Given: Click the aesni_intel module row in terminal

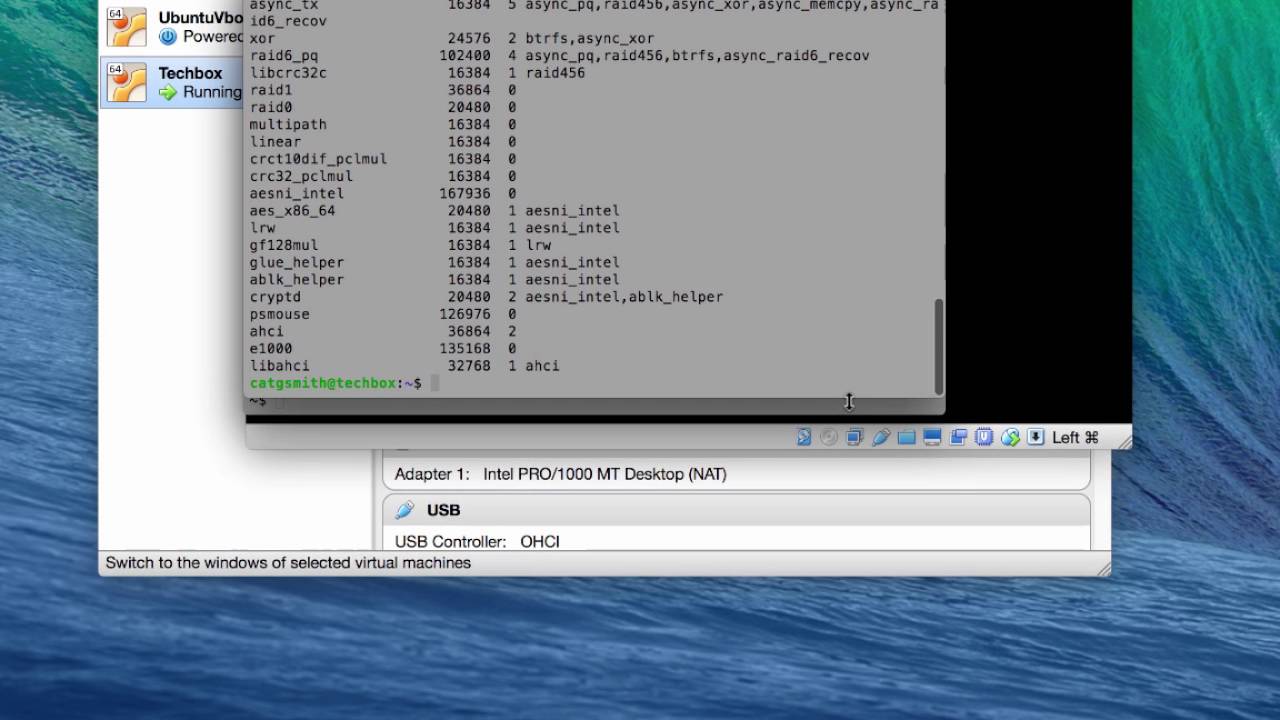Looking at the screenshot, I should tap(383, 193).
